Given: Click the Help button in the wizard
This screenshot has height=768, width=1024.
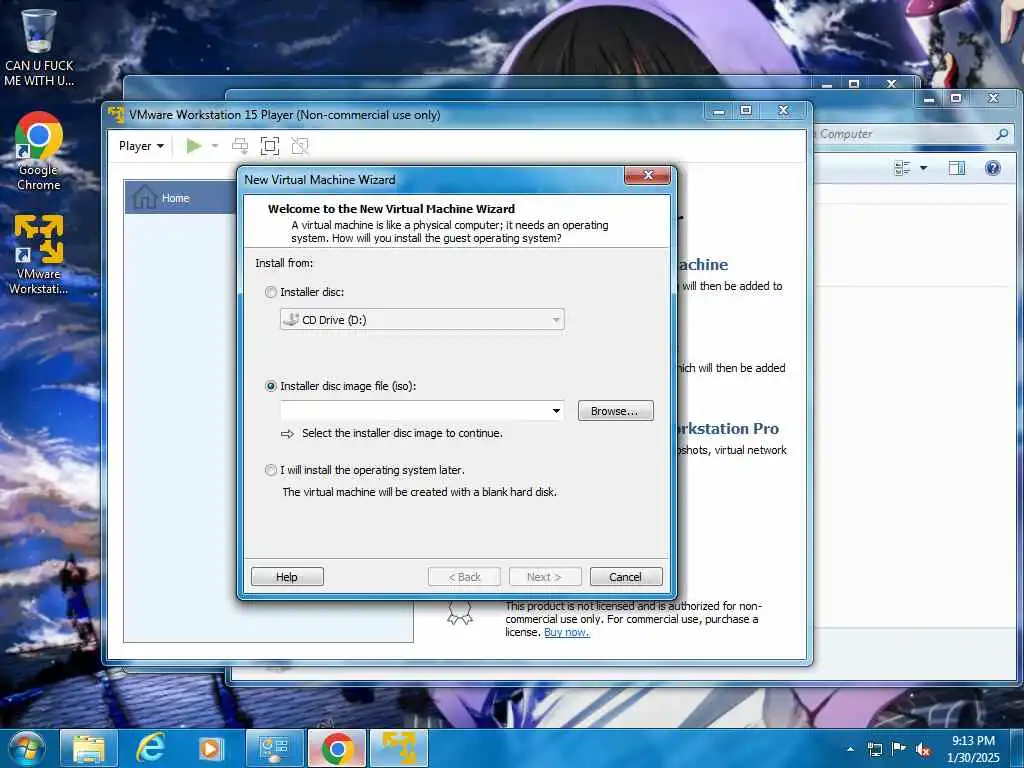Looking at the screenshot, I should [287, 577].
